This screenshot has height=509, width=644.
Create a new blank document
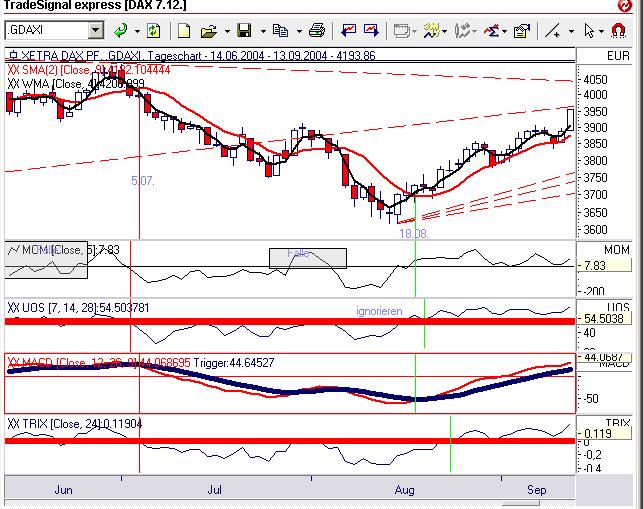point(184,31)
